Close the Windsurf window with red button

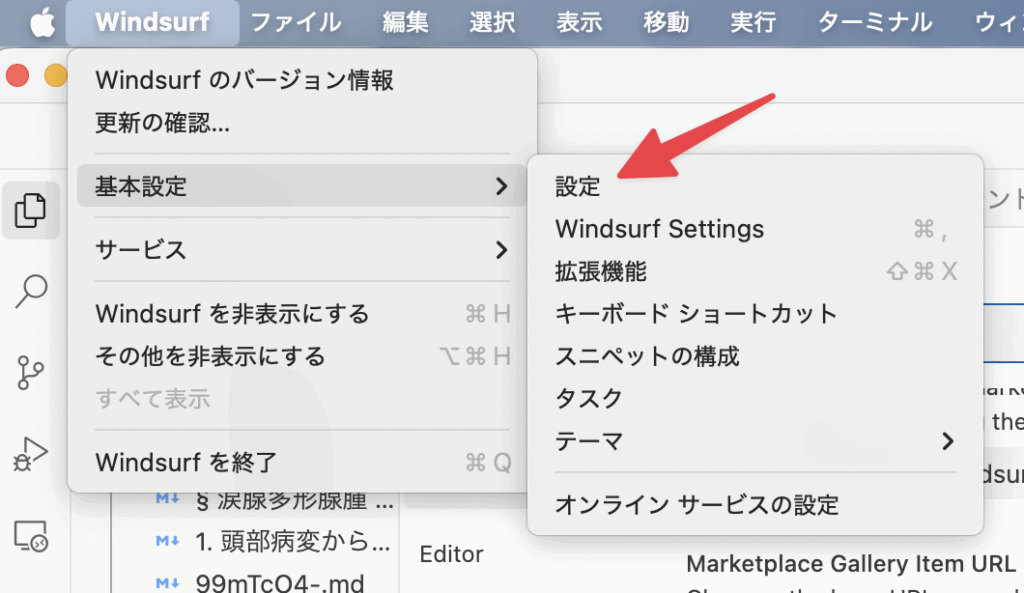tap(17, 75)
